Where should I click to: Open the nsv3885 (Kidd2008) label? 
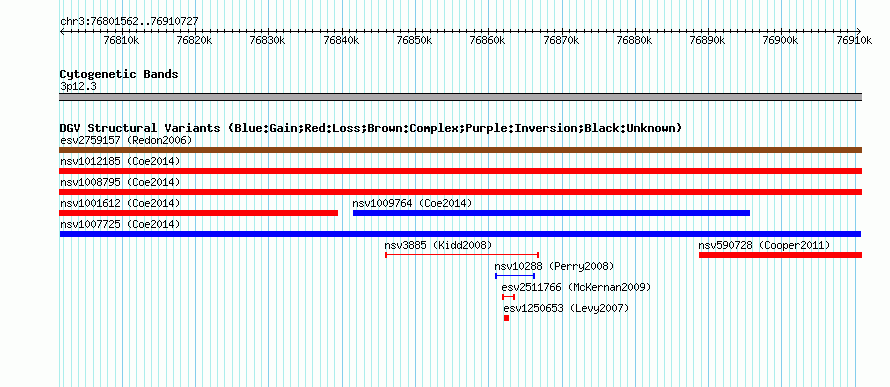438,245
